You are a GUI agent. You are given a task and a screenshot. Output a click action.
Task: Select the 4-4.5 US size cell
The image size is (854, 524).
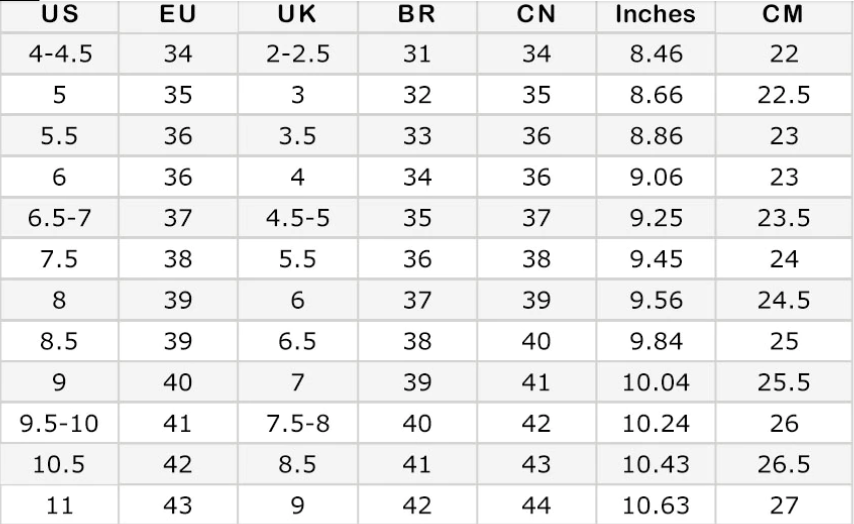pos(60,54)
